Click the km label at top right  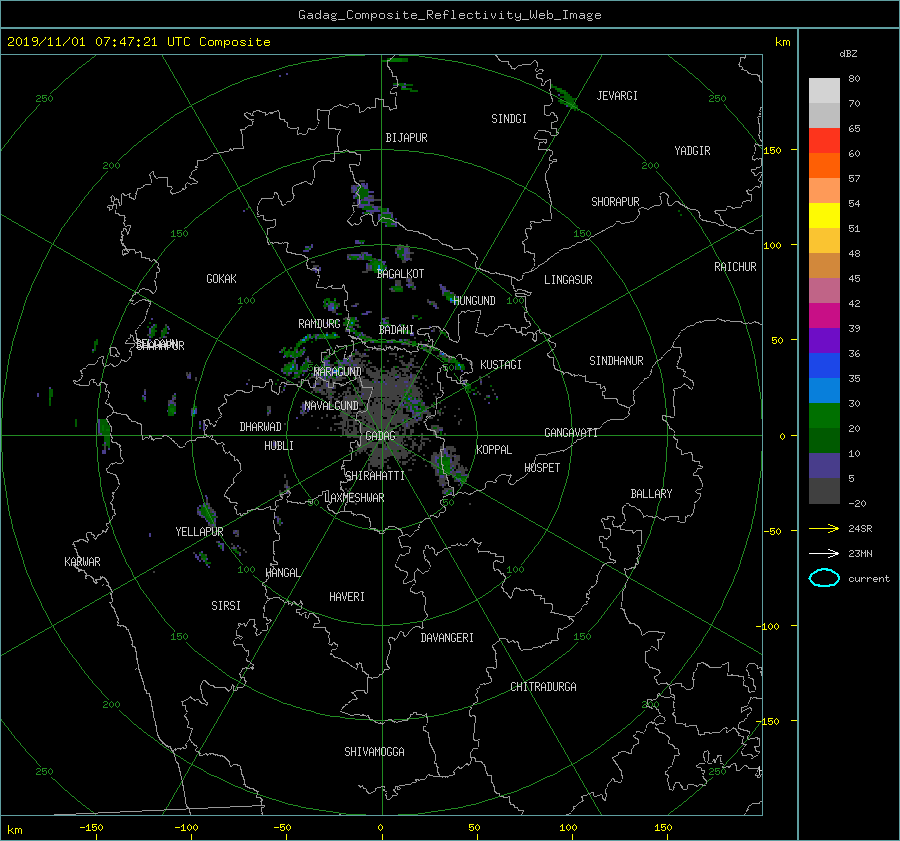click(782, 42)
